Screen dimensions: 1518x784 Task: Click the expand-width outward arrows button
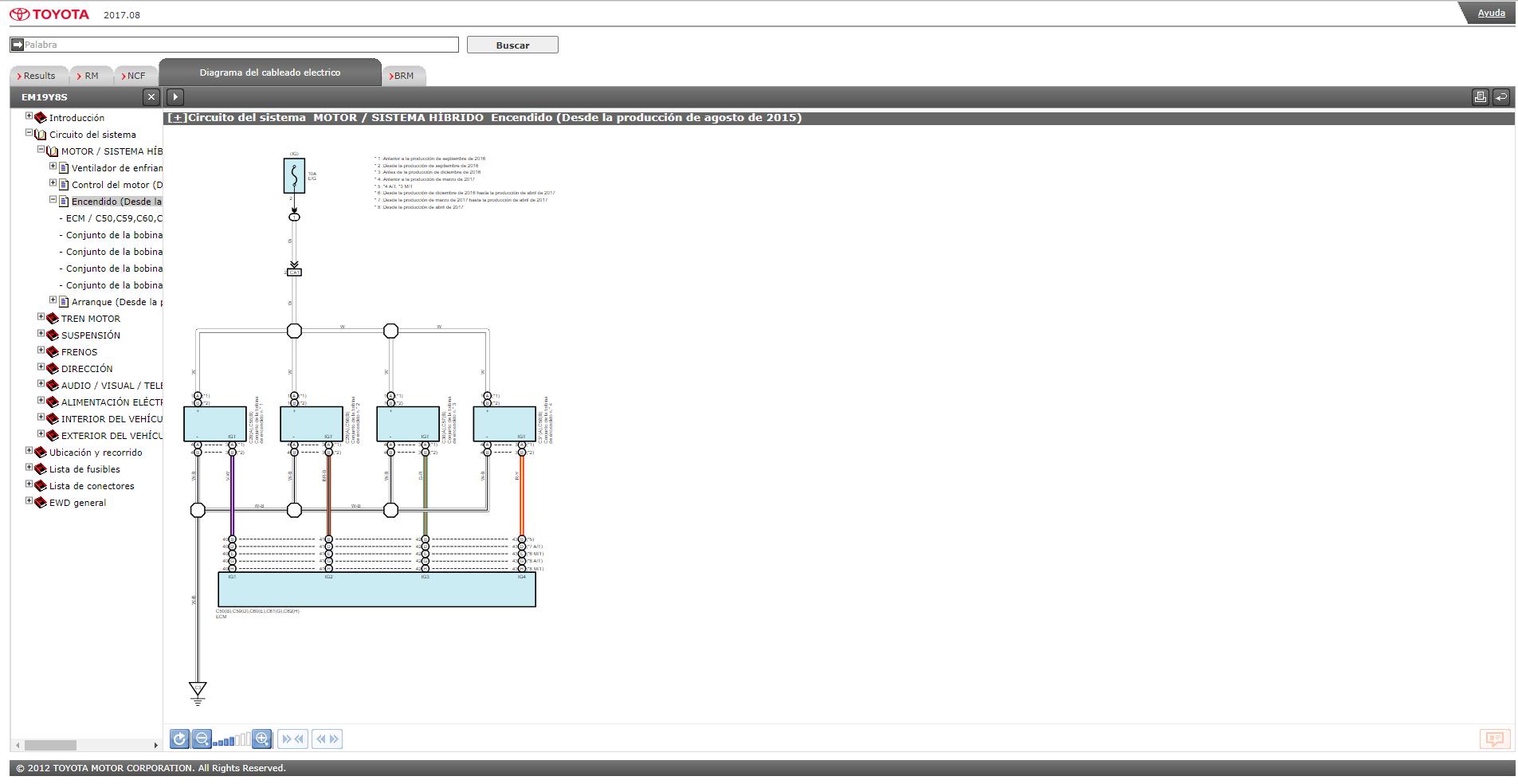pyautogui.click(x=328, y=739)
